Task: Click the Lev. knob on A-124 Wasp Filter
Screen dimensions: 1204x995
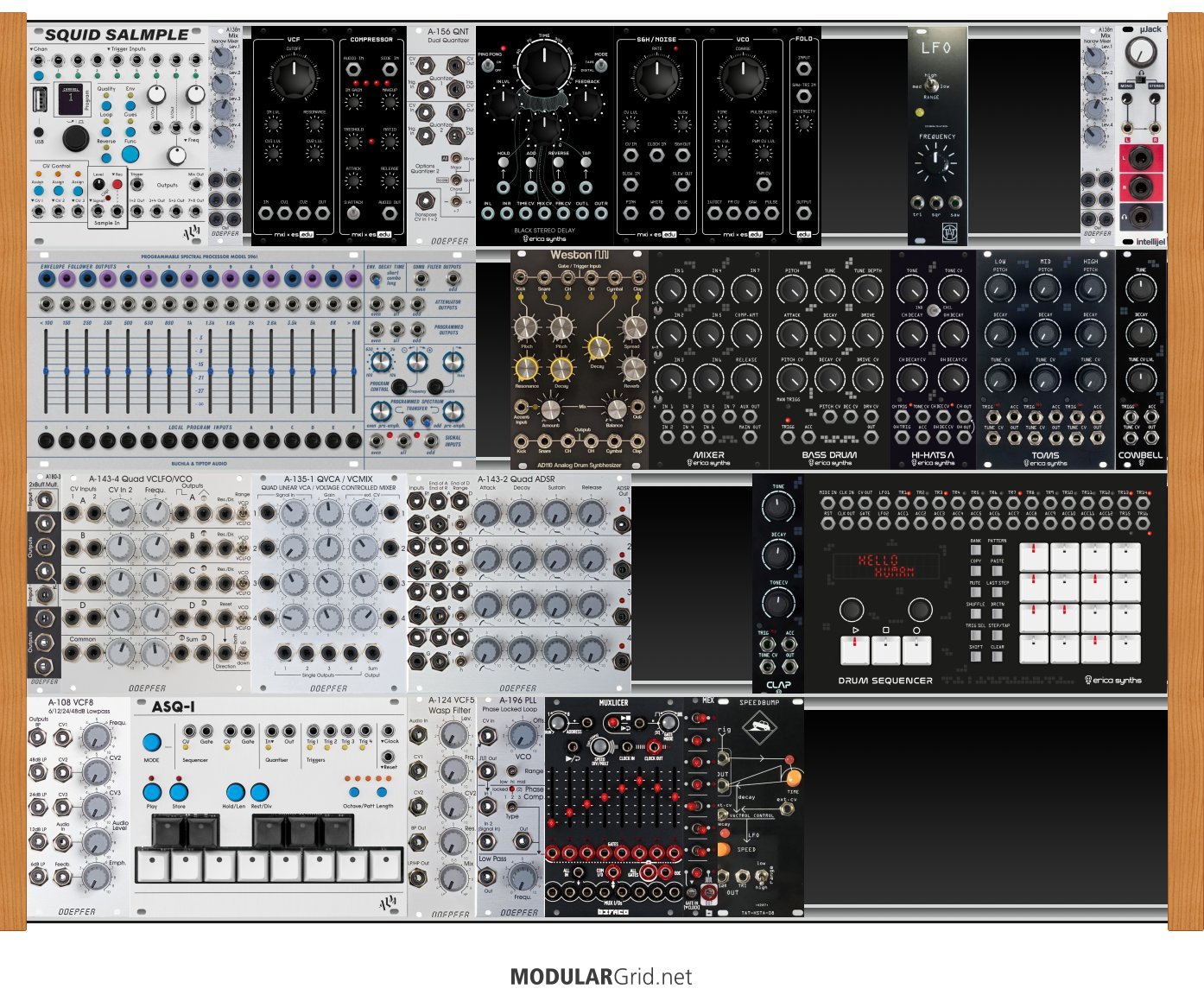Action: [x=453, y=737]
